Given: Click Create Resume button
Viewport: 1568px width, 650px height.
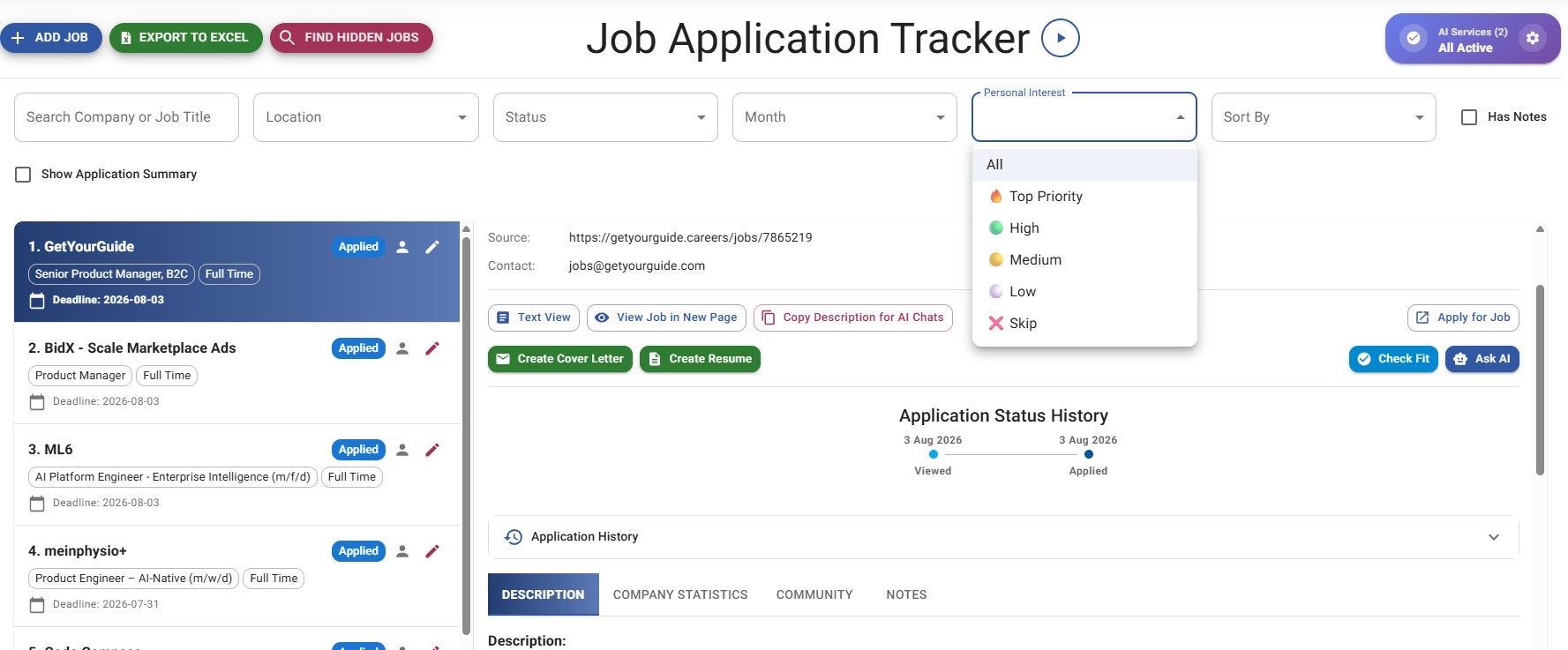Looking at the screenshot, I should click(x=700, y=359).
